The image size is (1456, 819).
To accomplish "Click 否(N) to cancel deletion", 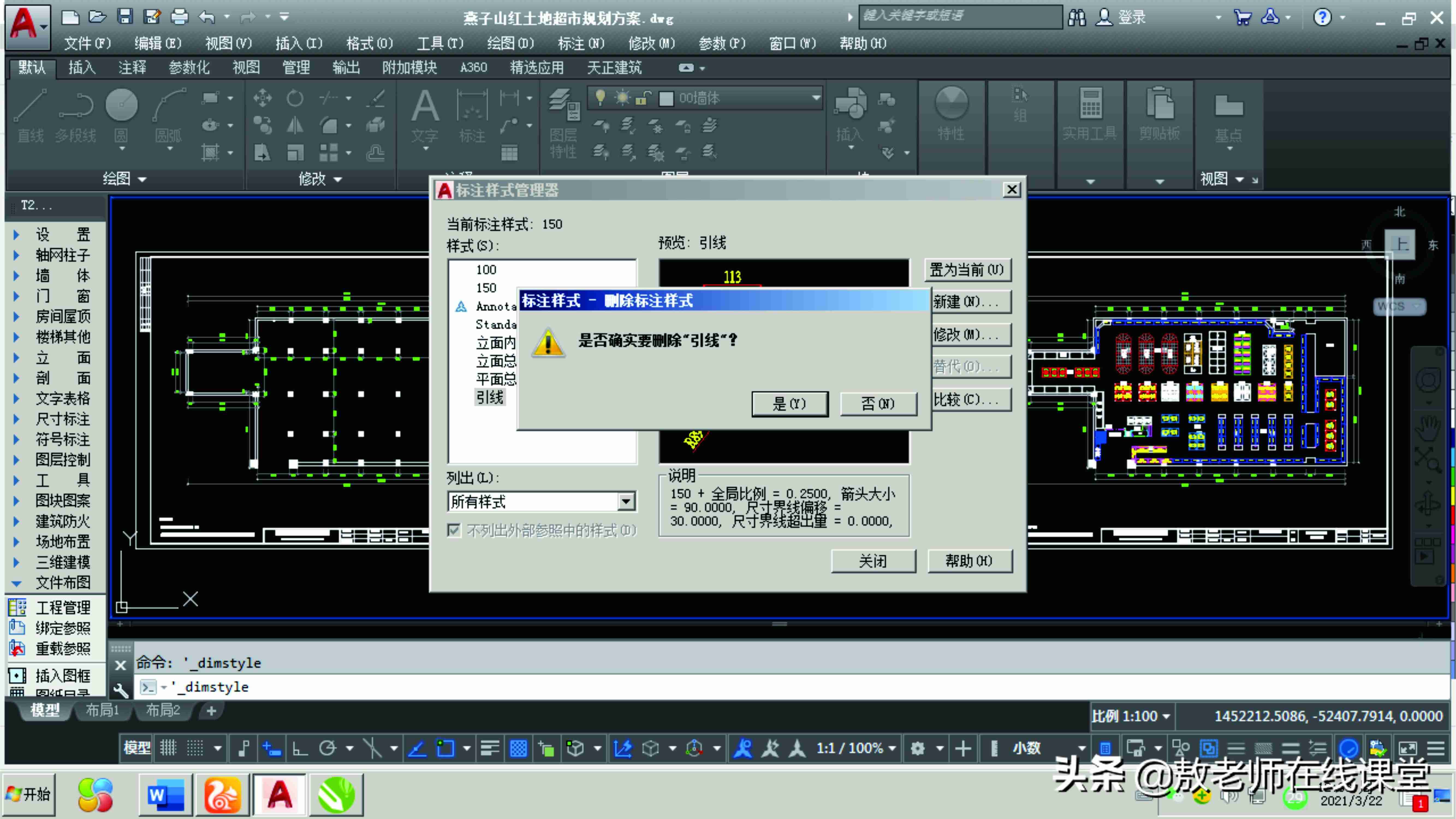I will [878, 403].
